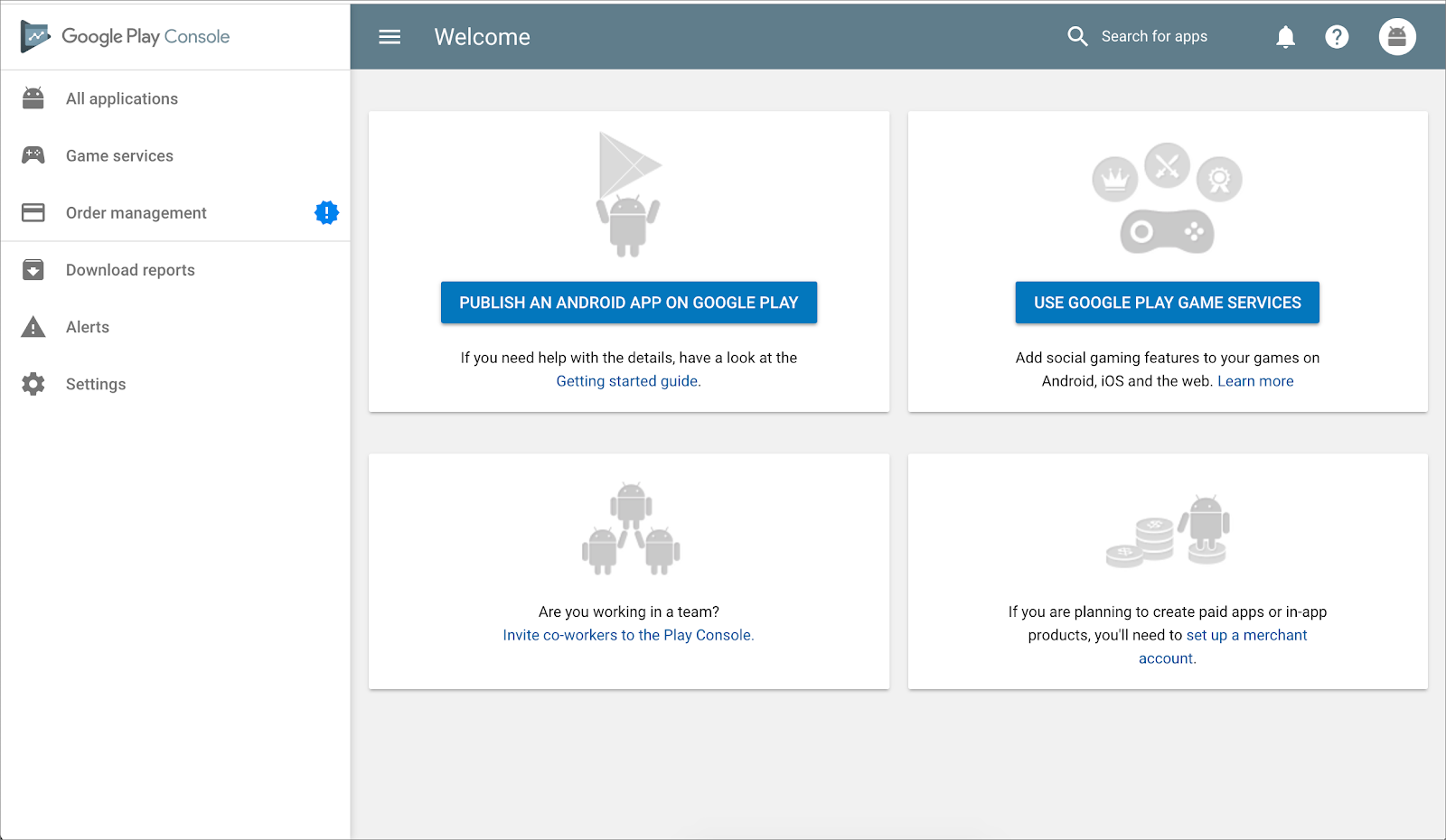1446x840 pixels.
Task: Open Settings from the sidebar
Action: [175, 384]
